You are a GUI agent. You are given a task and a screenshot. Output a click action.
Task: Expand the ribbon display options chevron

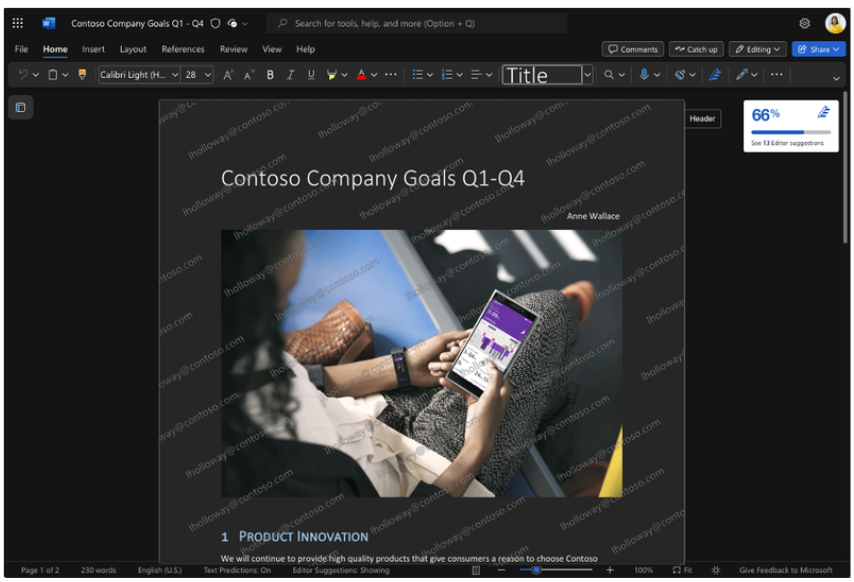(836, 78)
